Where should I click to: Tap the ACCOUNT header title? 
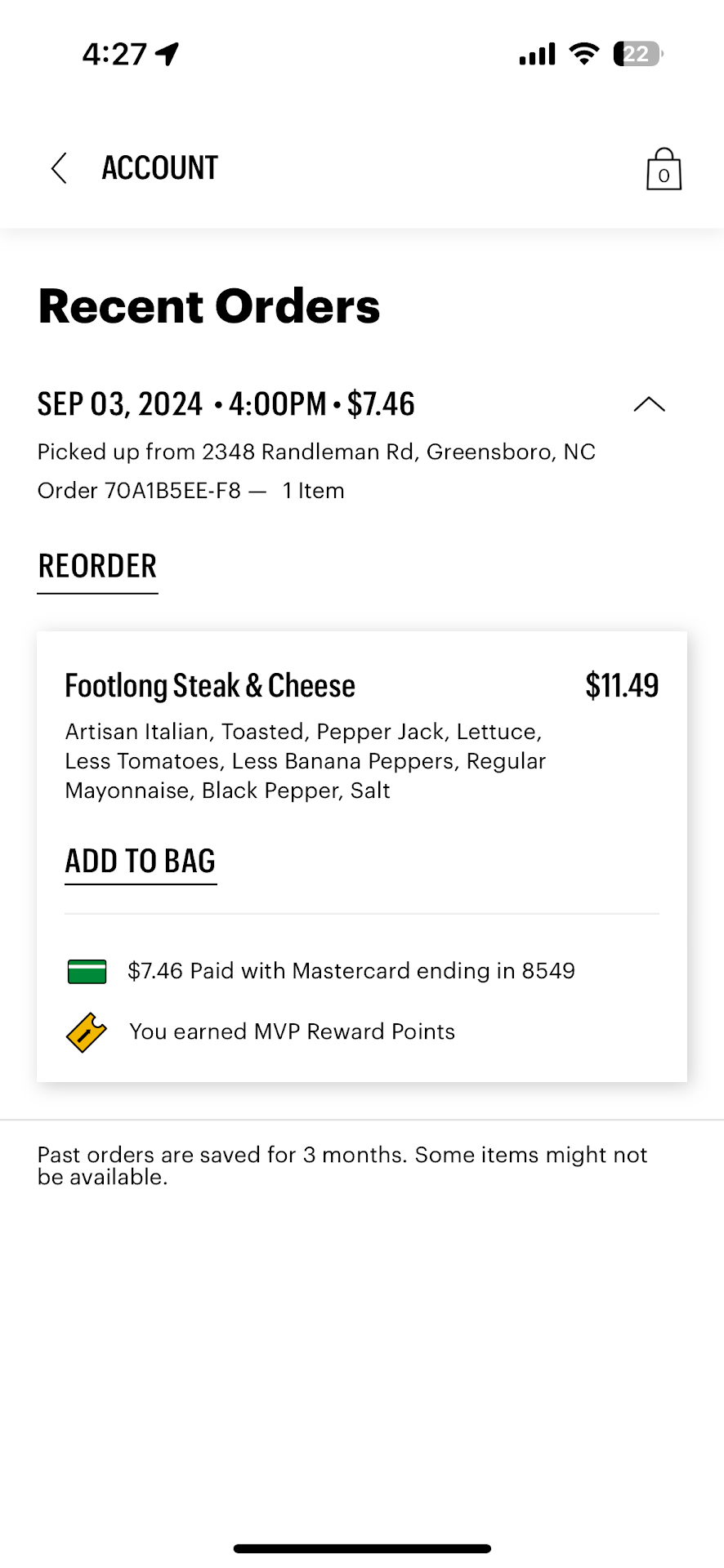click(160, 168)
